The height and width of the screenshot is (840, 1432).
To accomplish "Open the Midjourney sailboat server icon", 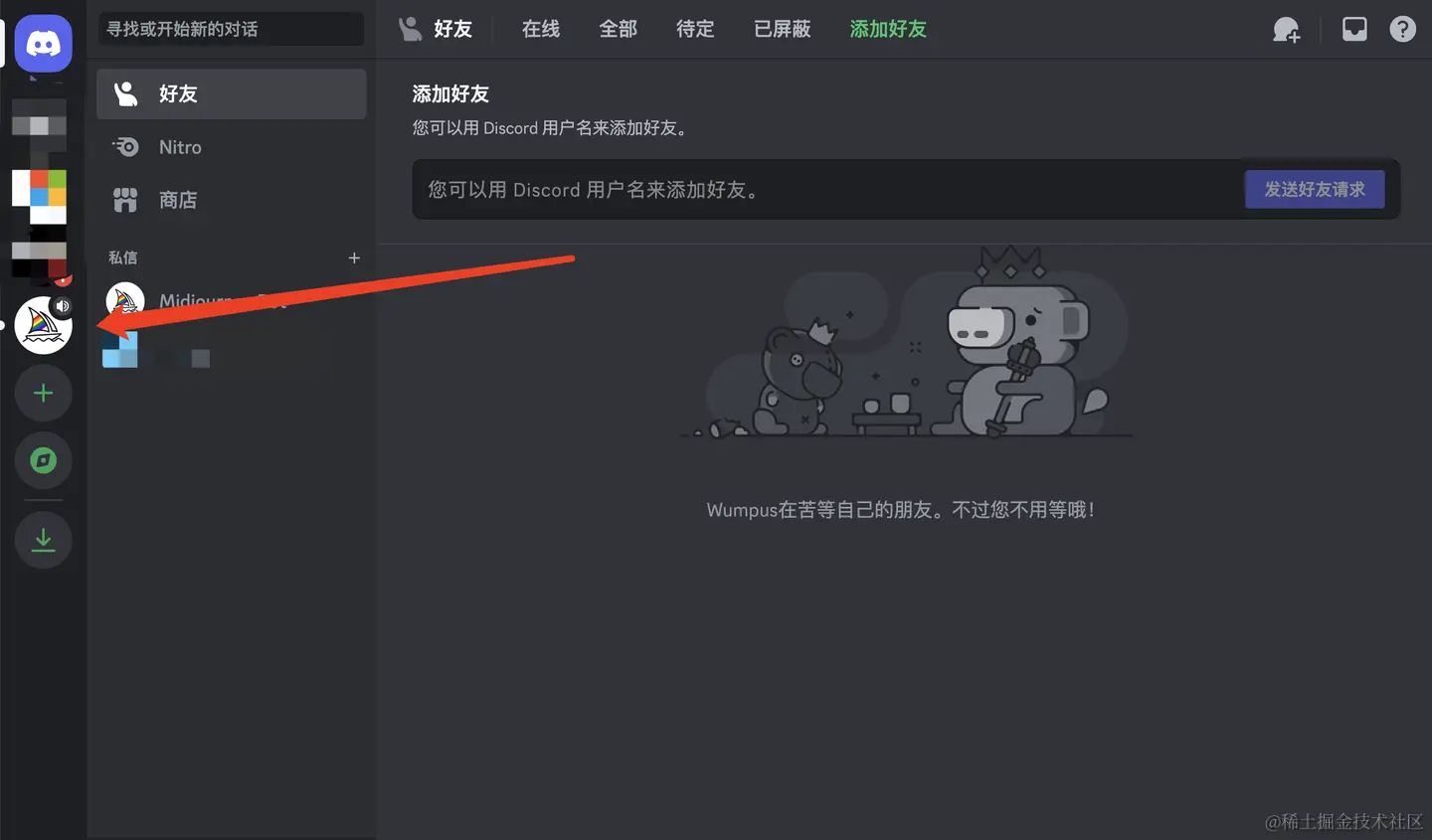I will [43, 324].
